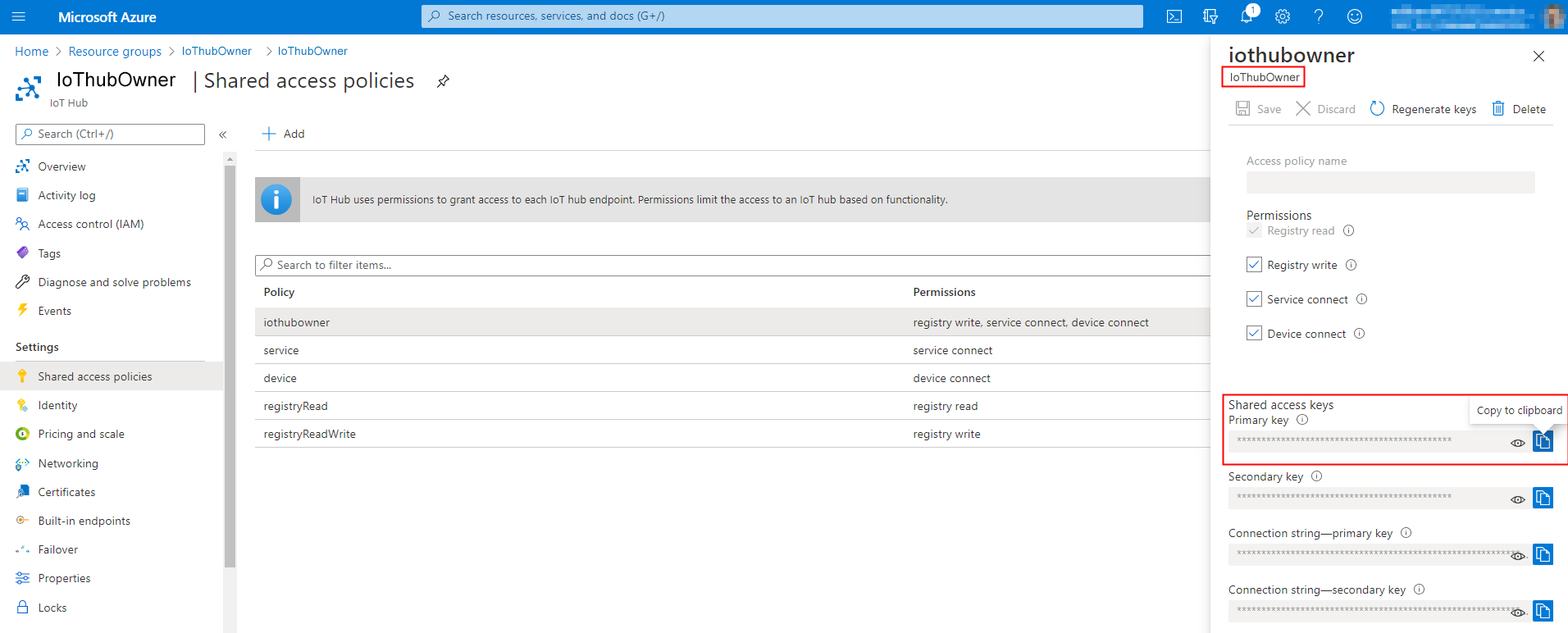Copy connection string secondary key

pos(1543,611)
